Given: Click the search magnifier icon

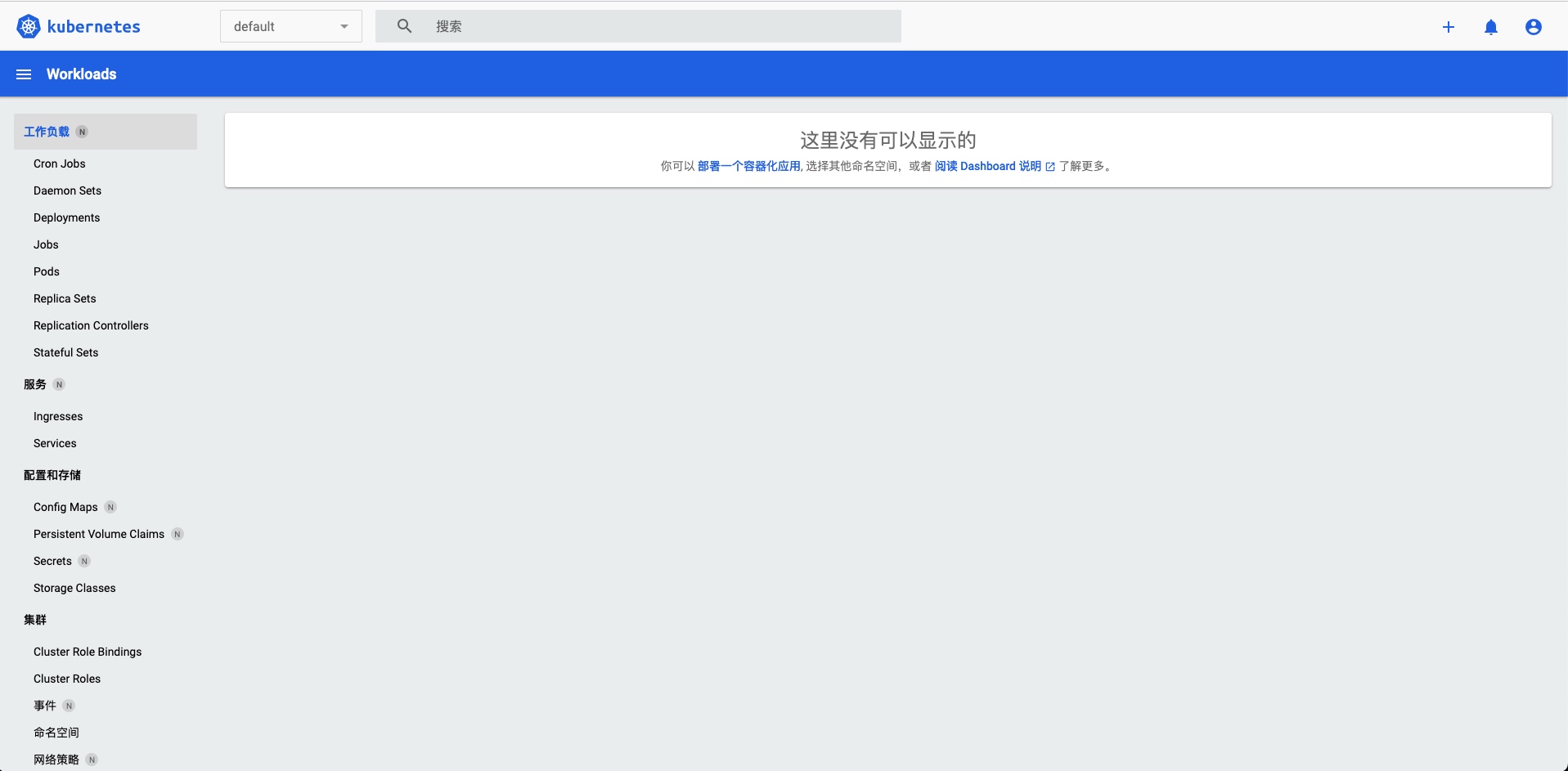Looking at the screenshot, I should pyautogui.click(x=404, y=26).
